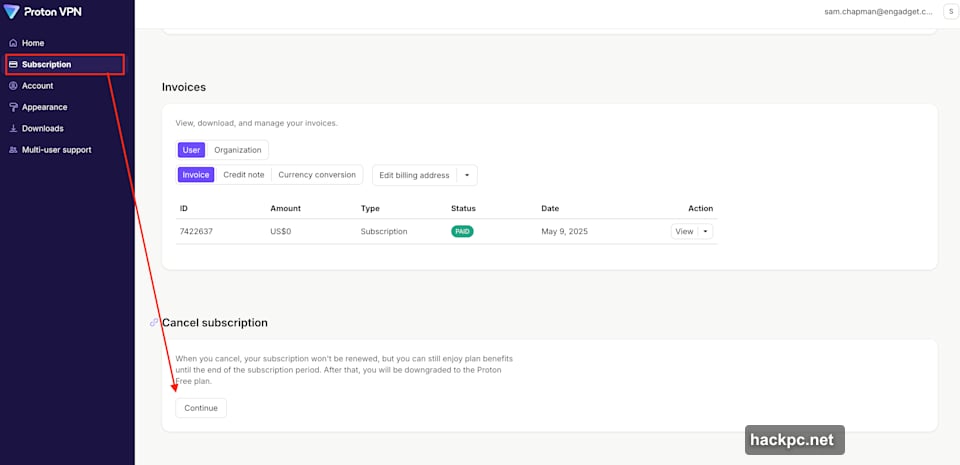This screenshot has height=465, width=960.
Task: View invoice 7422637
Action: pos(684,231)
